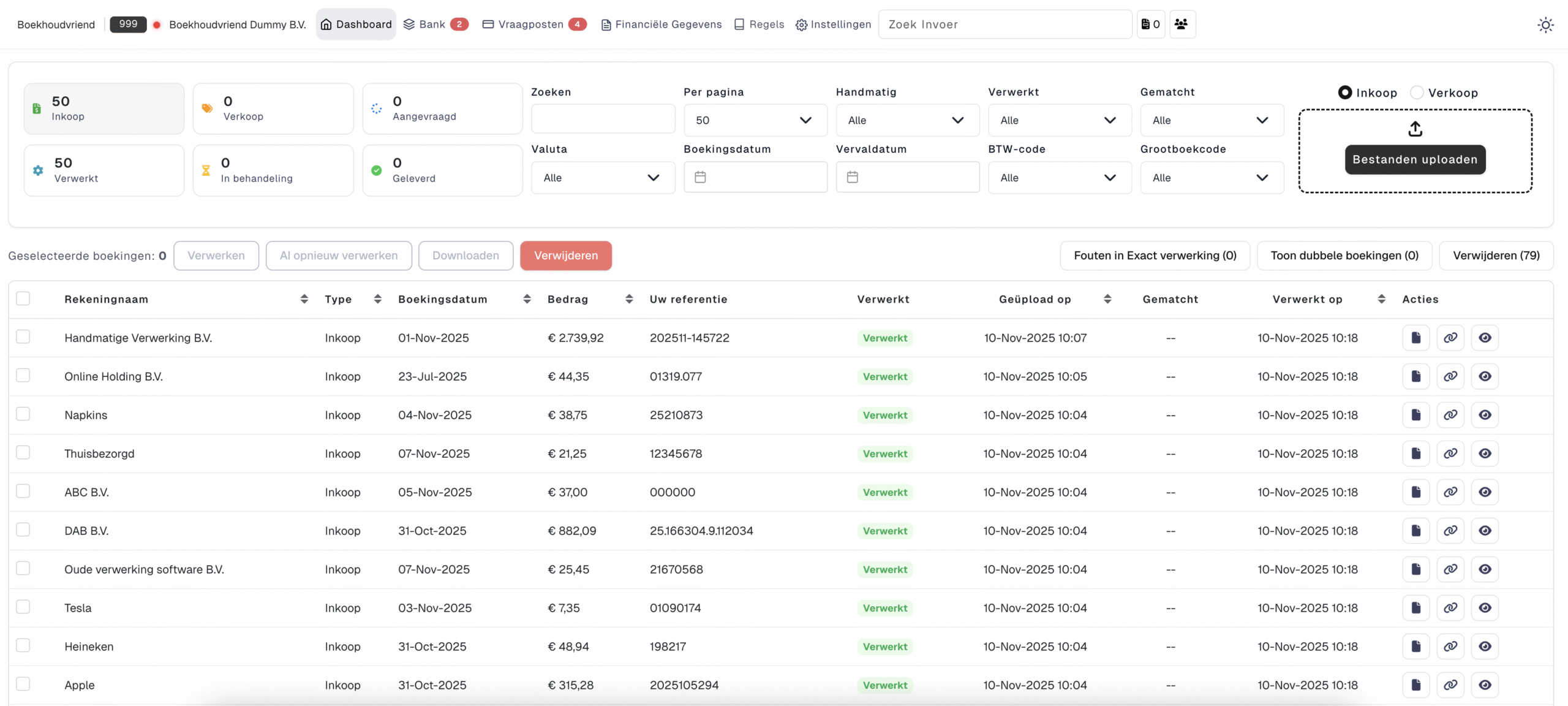Click the users group icon in header
Screen dimensions: 1568x706
point(1182,24)
